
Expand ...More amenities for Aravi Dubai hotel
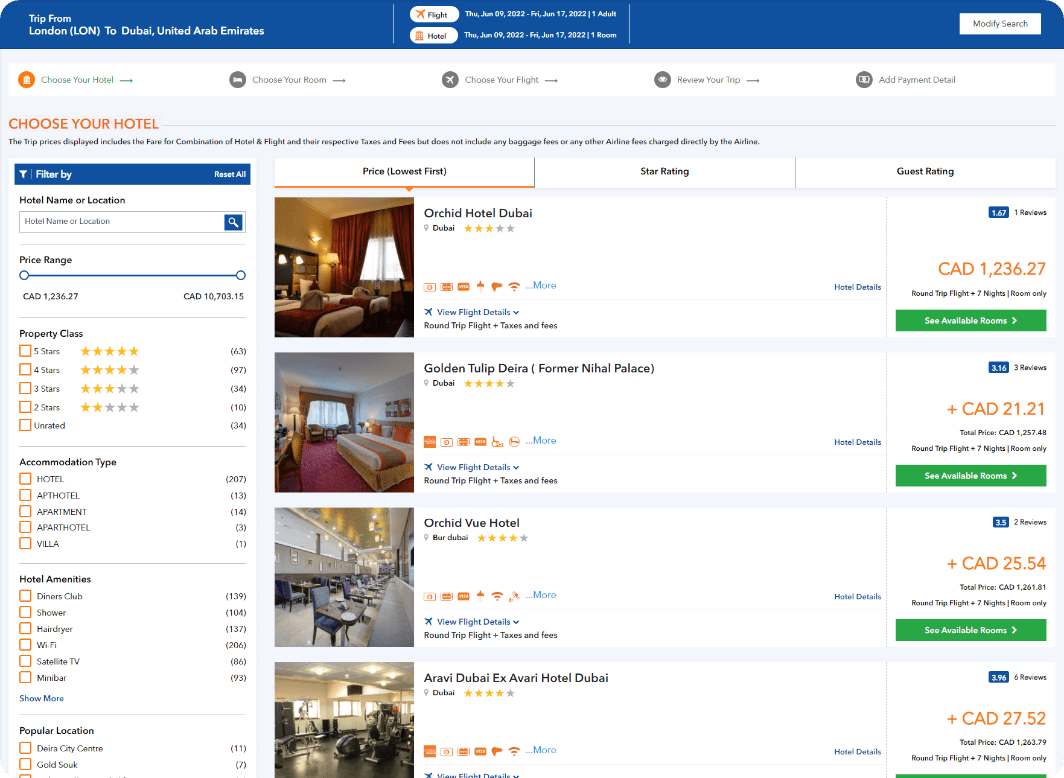pos(541,750)
